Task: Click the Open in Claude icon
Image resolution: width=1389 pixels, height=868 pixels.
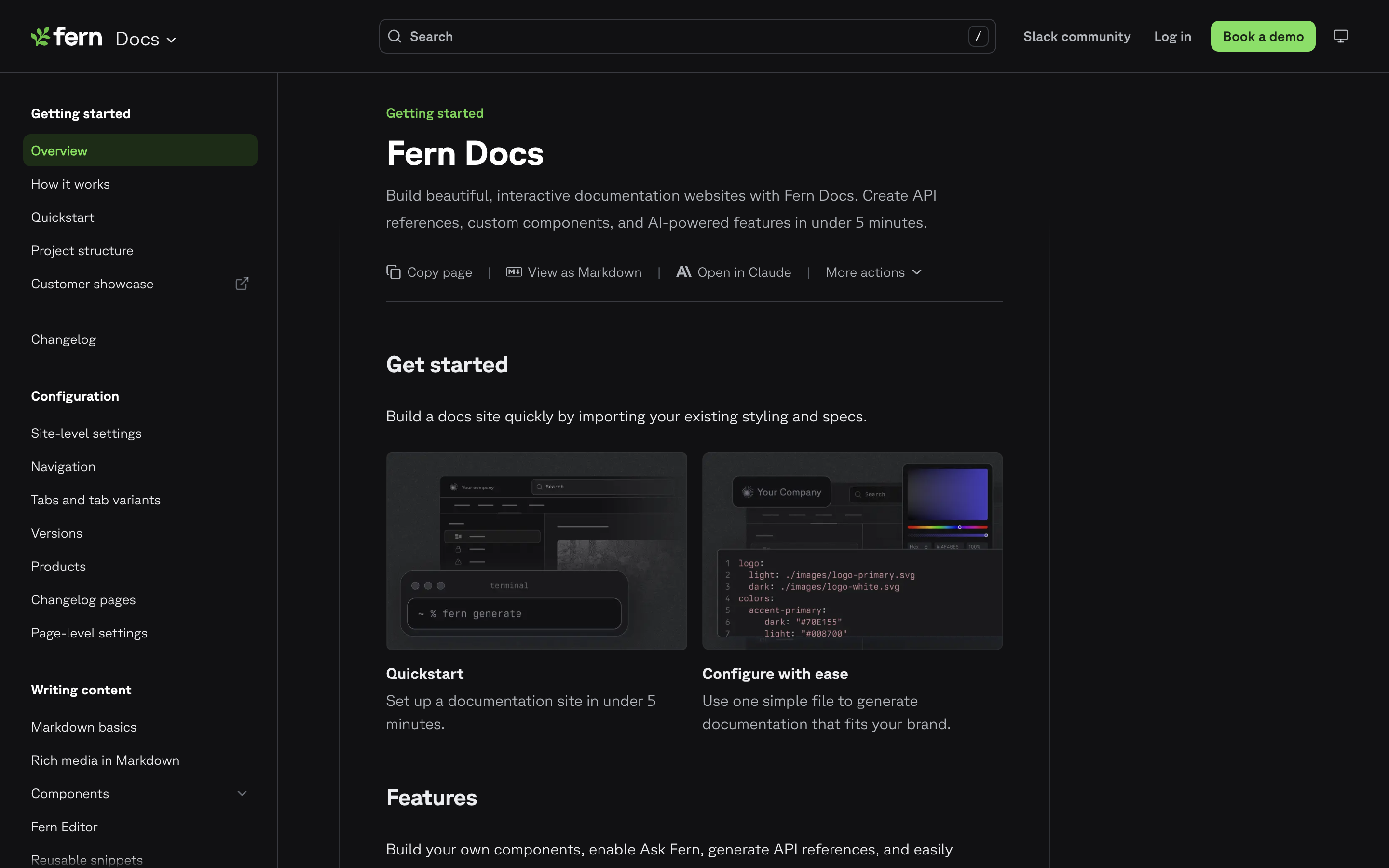Action: coord(683,271)
